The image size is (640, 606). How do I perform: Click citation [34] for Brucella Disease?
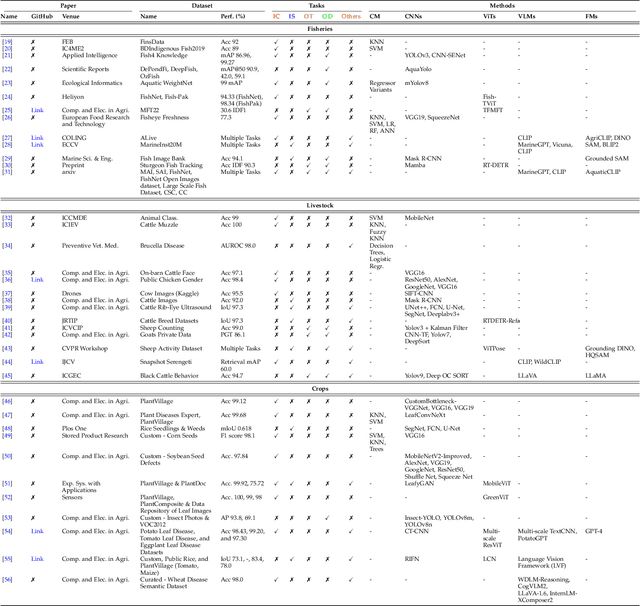point(7,246)
